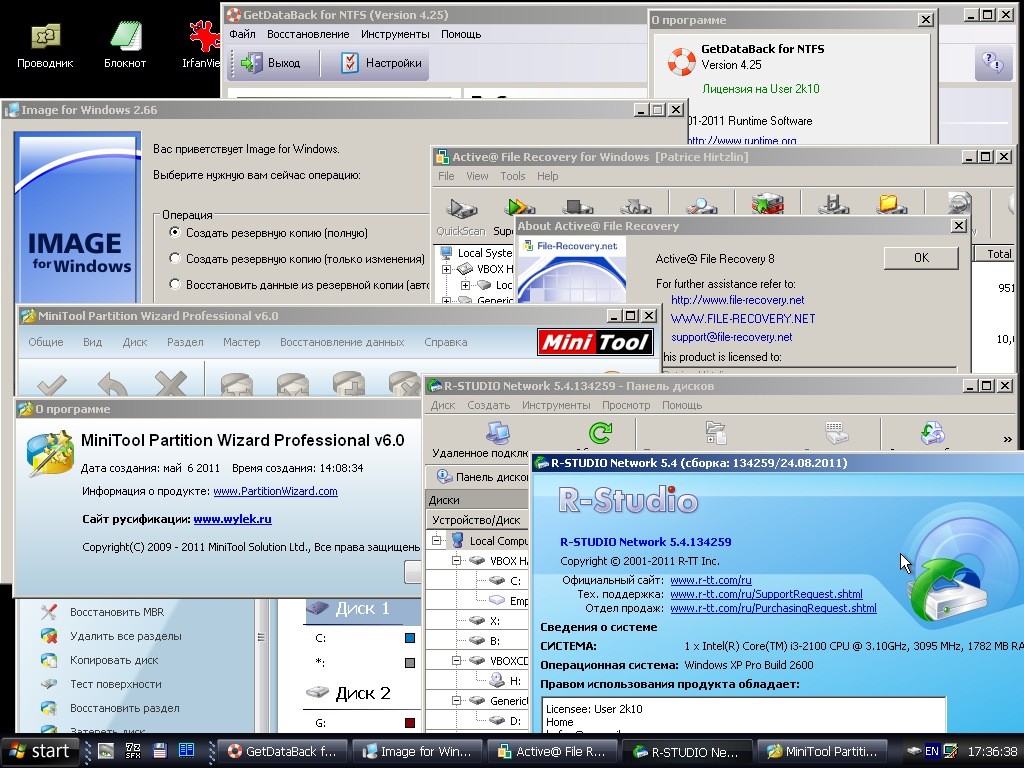The image size is (1024, 768).
Task: Click blue color box next to C: partition
Action: [410, 638]
